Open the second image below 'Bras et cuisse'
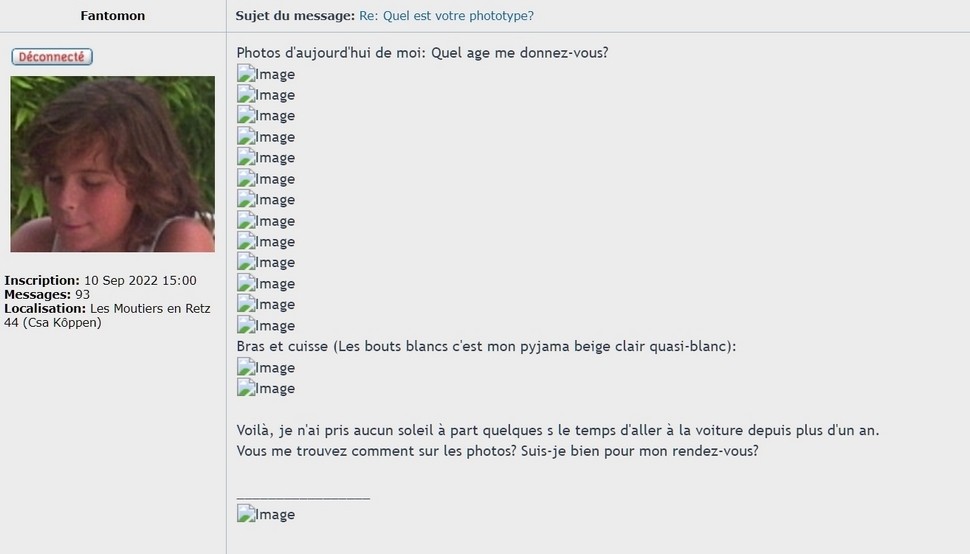Screen dimensions: 970x554 click(266, 389)
